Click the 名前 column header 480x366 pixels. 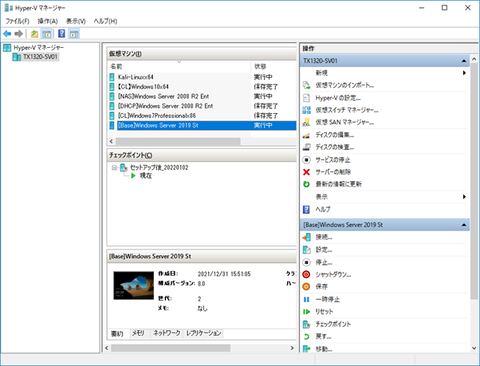[x=179, y=67]
